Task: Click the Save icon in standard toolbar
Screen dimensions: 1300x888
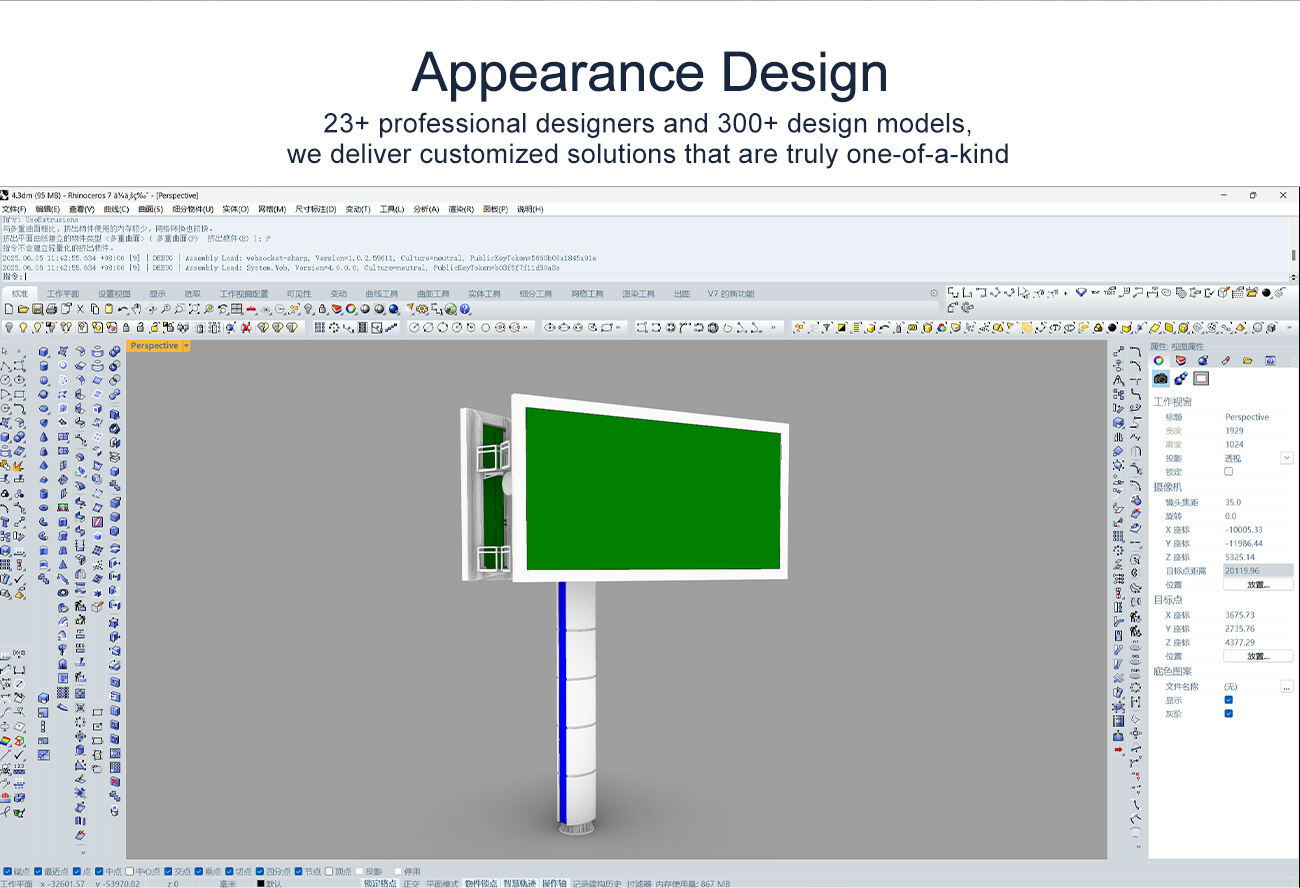Action: tap(37, 310)
